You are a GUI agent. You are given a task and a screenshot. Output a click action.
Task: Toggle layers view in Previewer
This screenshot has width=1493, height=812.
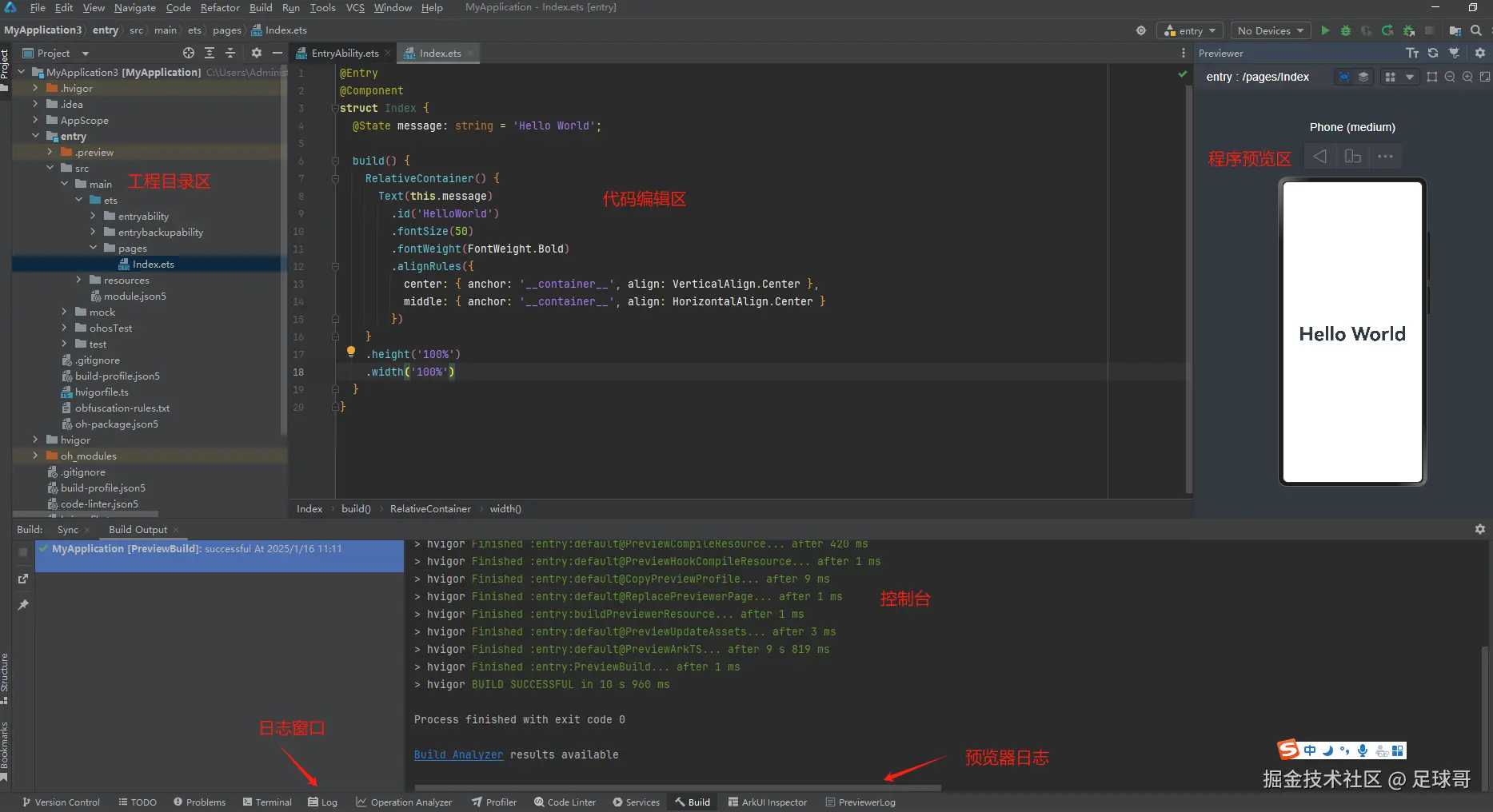[1364, 77]
